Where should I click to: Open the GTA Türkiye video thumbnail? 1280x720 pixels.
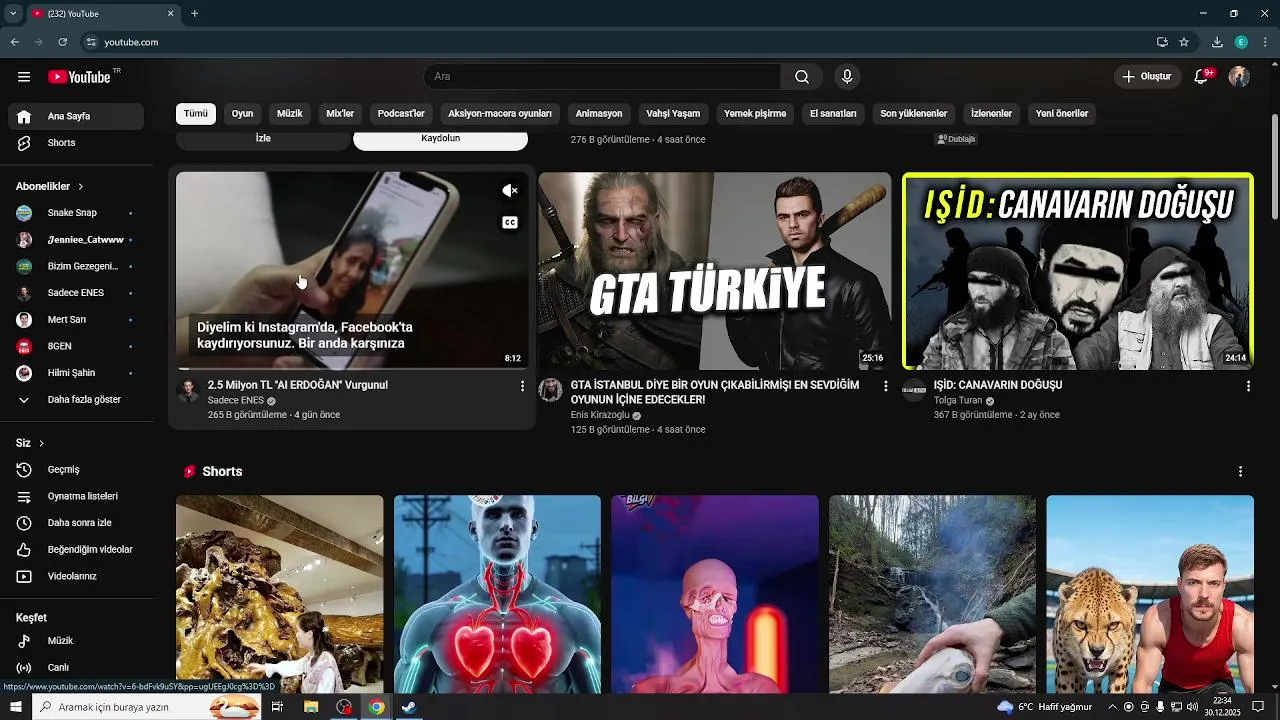click(714, 271)
